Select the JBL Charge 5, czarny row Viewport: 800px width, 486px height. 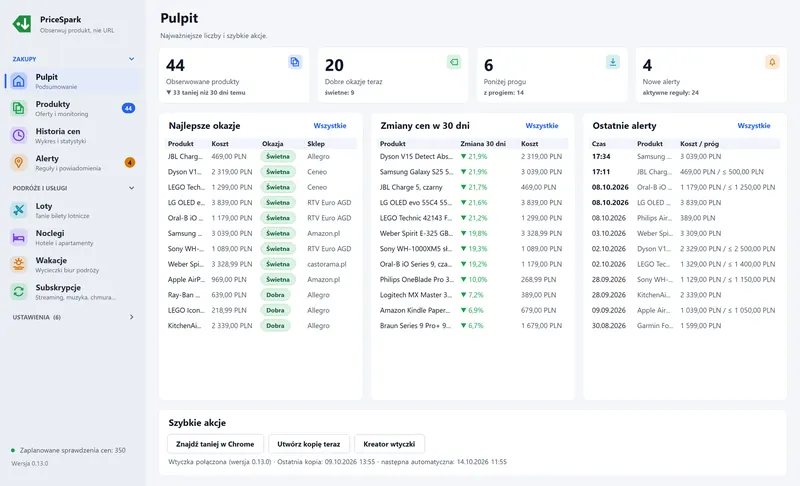(x=472, y=187)
